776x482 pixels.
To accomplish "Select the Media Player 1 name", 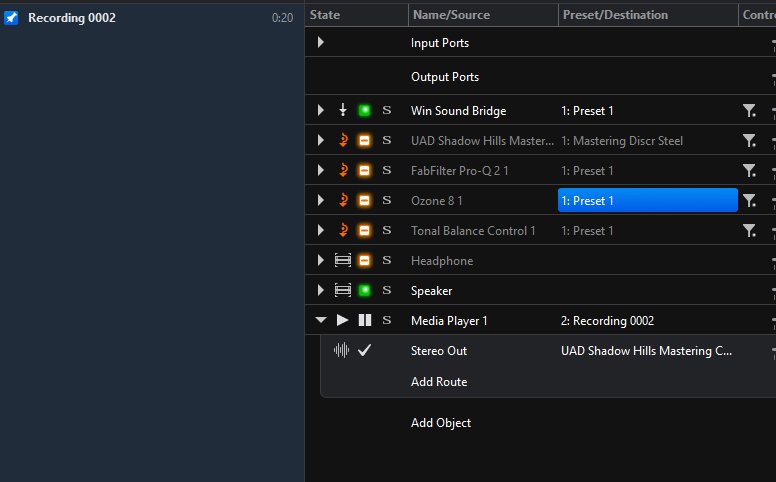I will pyautogui.click(x=449, y=321).
